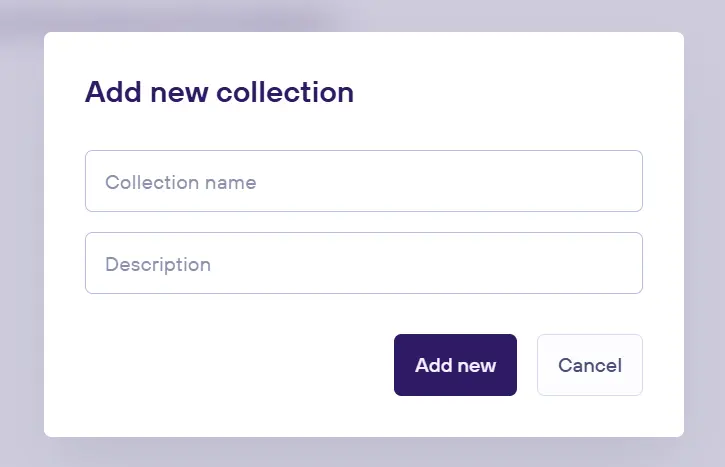
Task: Activate the second text field labeled Description
Action: 363,263
